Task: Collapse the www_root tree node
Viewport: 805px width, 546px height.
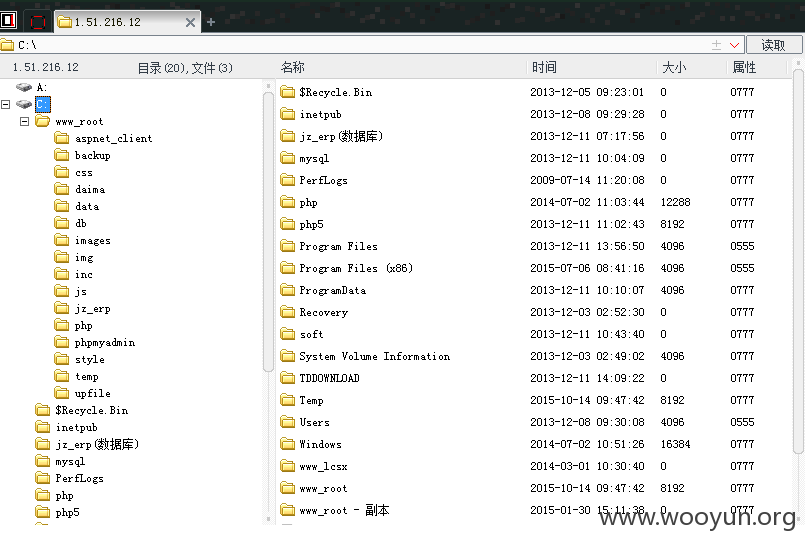Action: point(24,121)
